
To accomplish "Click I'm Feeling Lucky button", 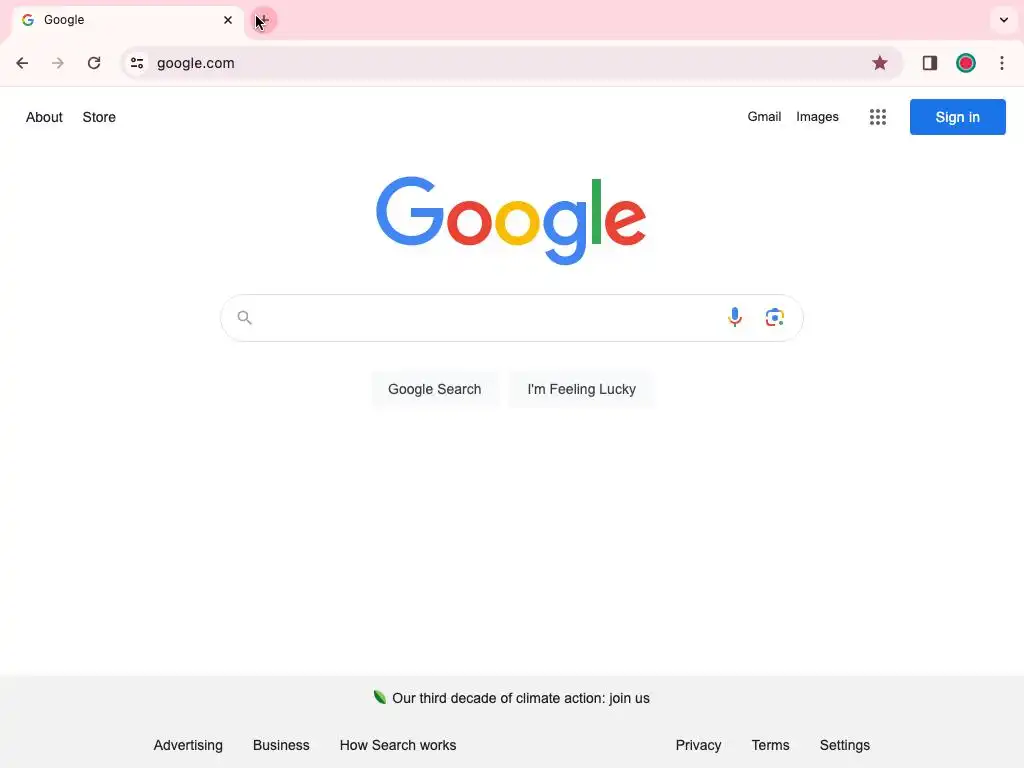I will click(x=581, y=389).
